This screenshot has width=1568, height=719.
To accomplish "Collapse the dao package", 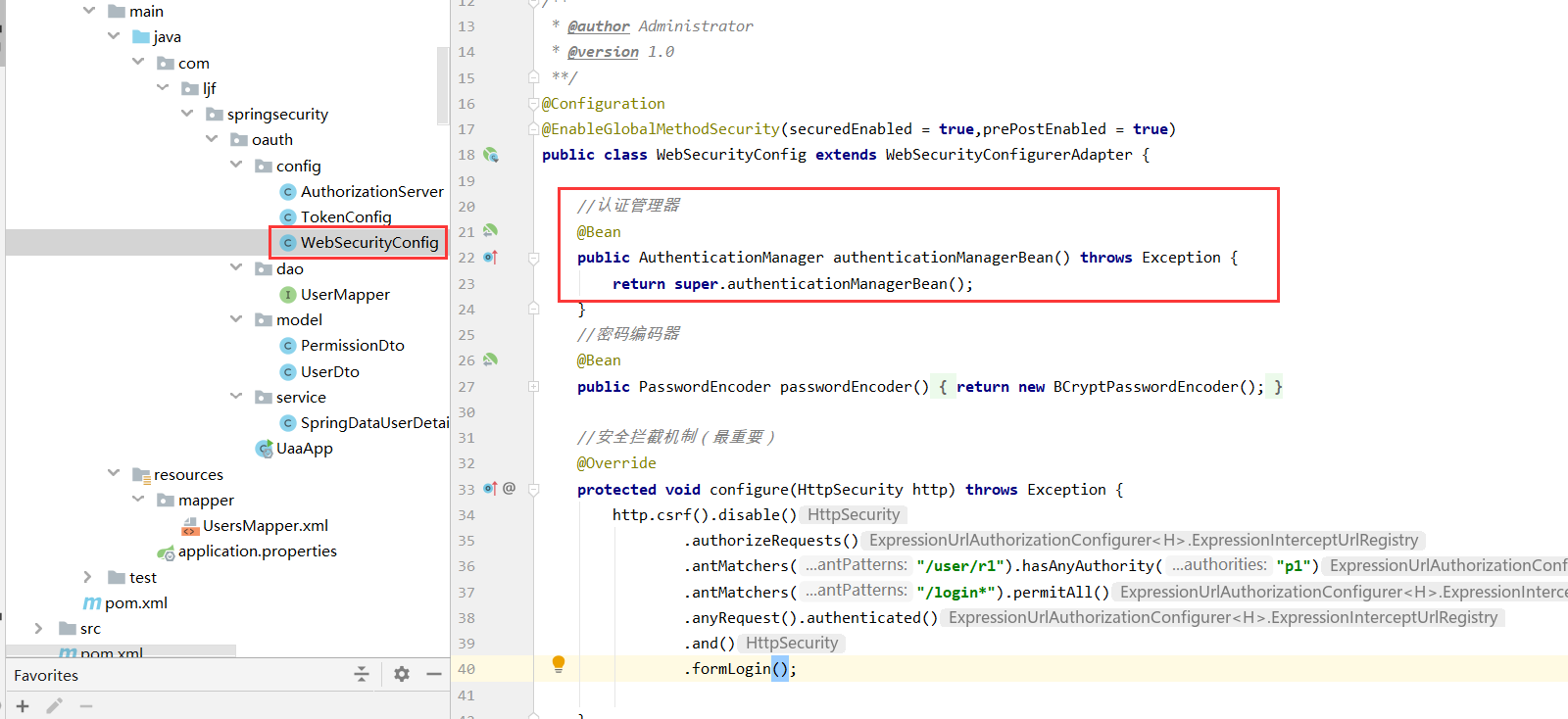I will [236, 267].
